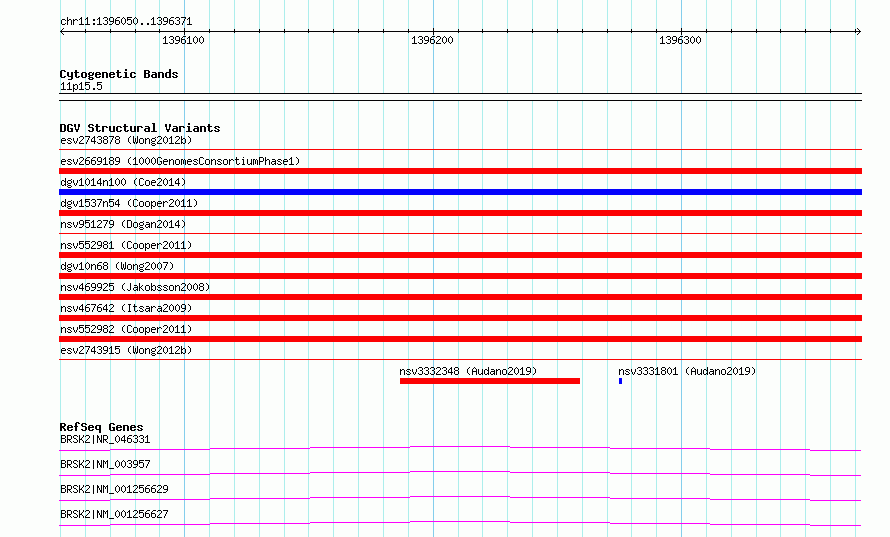Open variant nsv469925 (Jakobsson2008)
This screenshot has height=537, width=890.
[x=135, y=287]
